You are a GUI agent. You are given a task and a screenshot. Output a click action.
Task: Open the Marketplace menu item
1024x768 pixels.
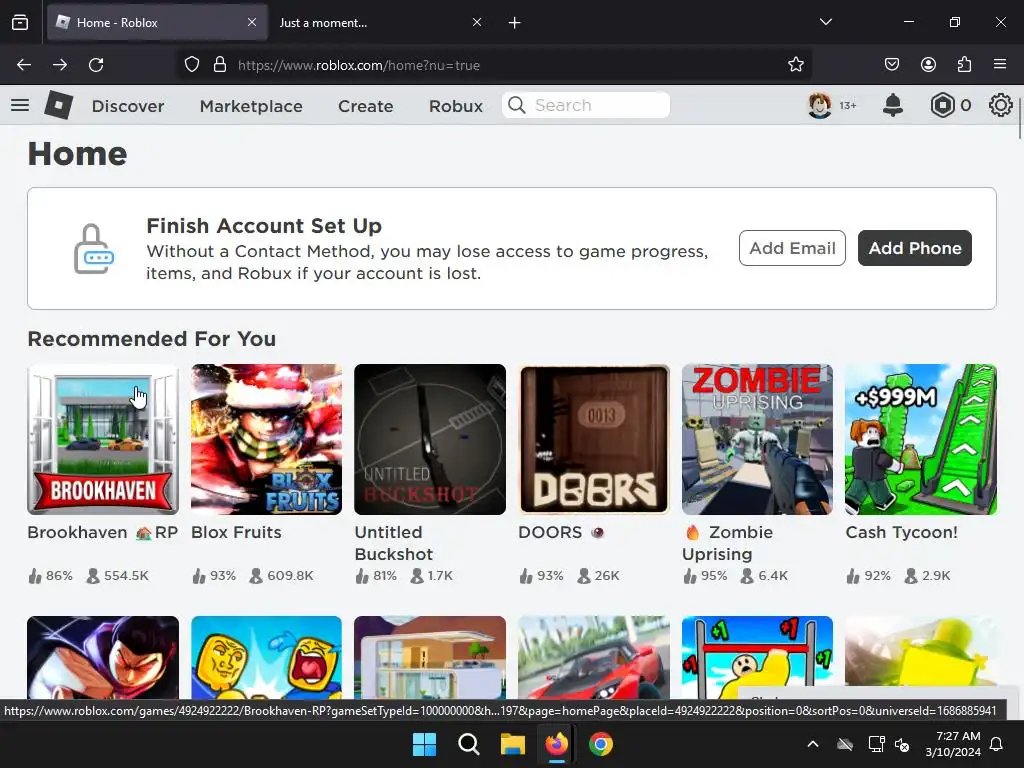point(251,106)
